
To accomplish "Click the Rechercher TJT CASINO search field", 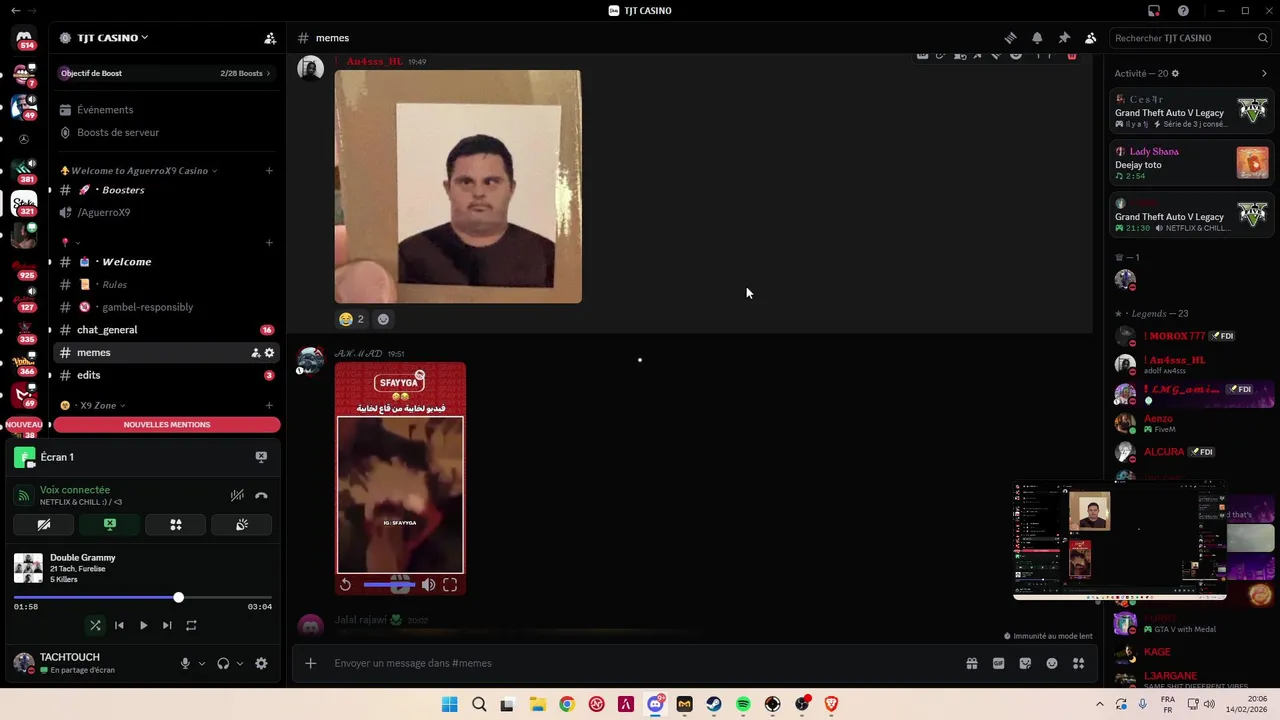I will (x=1190, y=38).
